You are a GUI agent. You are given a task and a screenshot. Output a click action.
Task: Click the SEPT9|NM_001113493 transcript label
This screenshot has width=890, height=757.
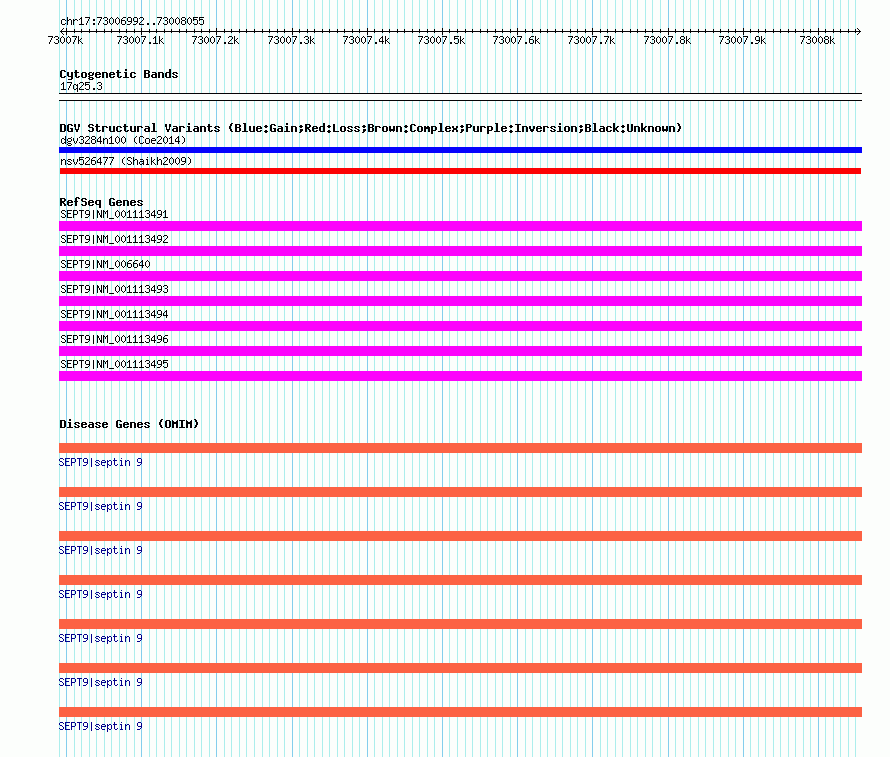click(x=114, y=289)
